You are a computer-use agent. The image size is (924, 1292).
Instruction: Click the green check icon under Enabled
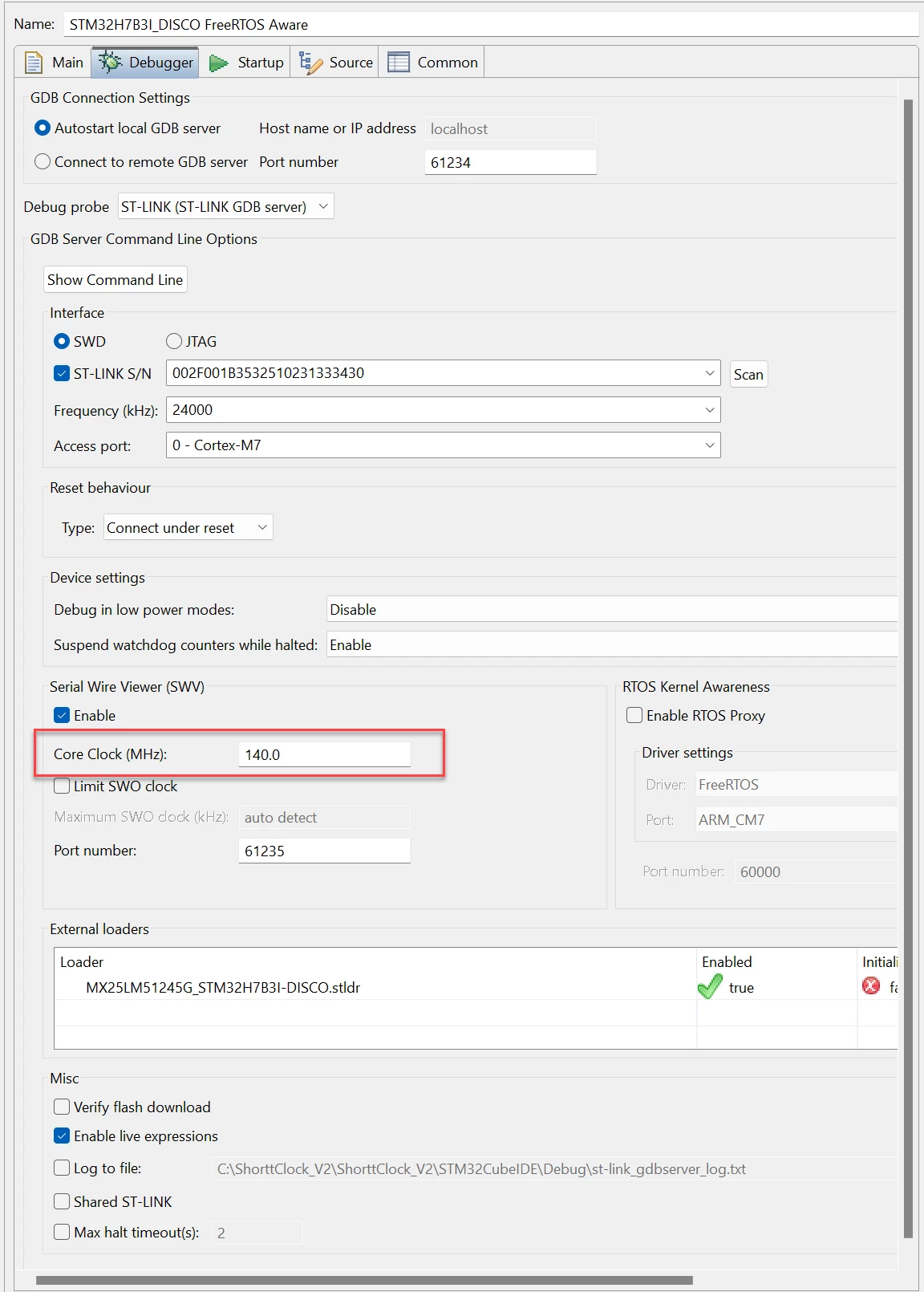[710, 986]
